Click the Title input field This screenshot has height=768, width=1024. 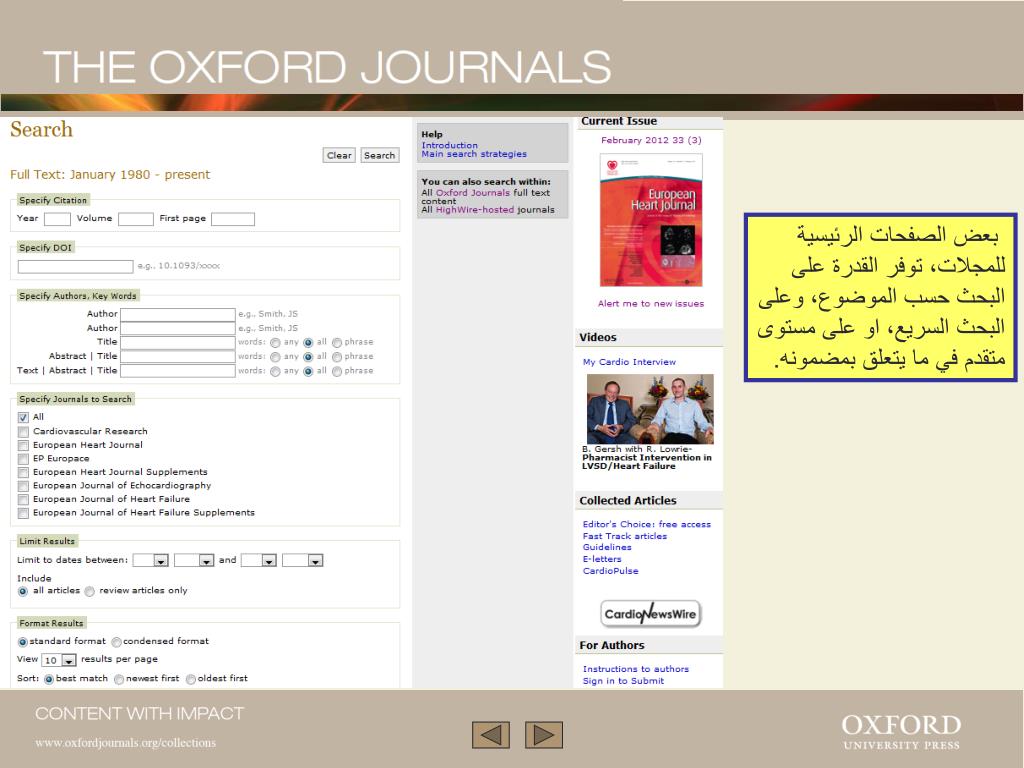[178, 342]
